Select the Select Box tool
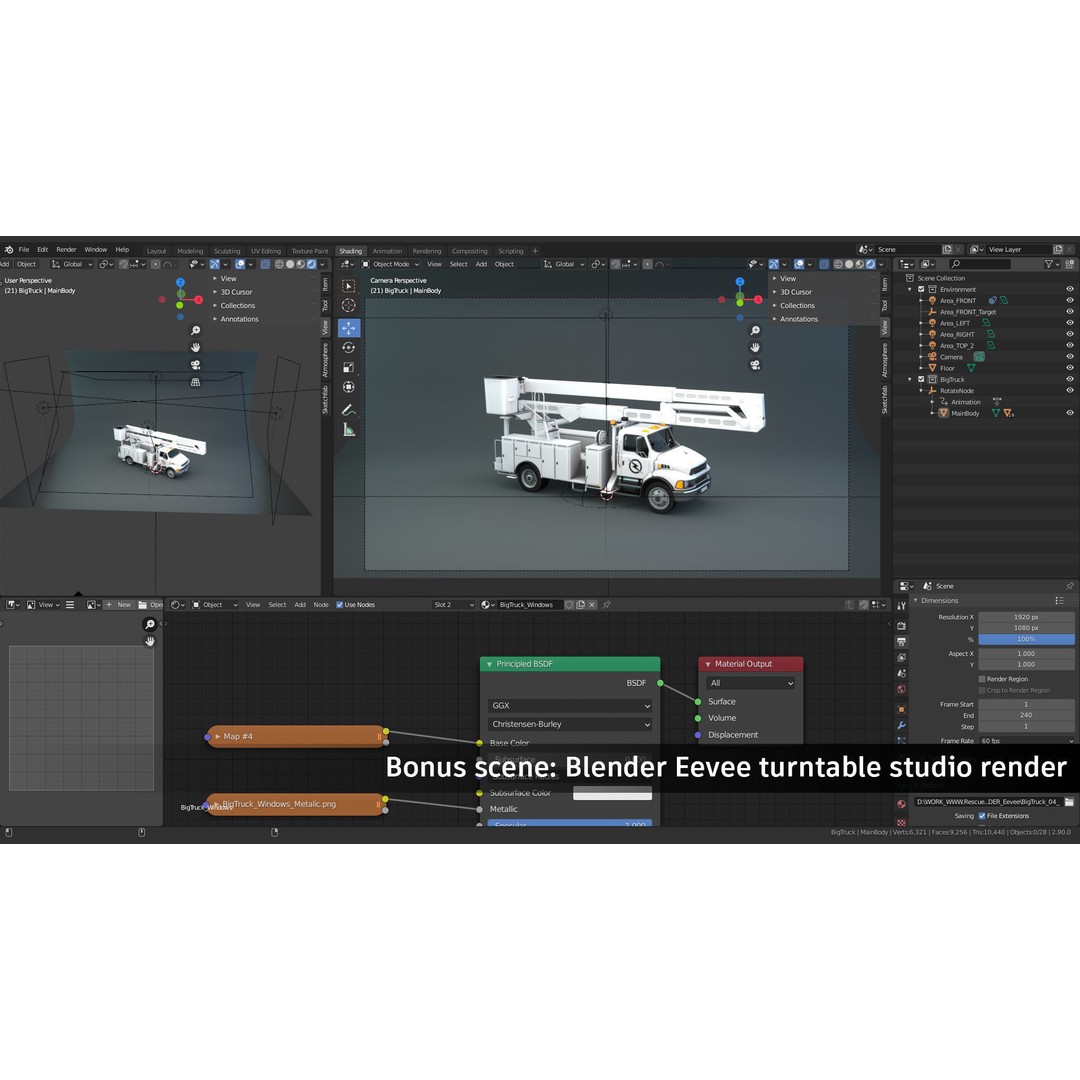 tap(349, 286)
